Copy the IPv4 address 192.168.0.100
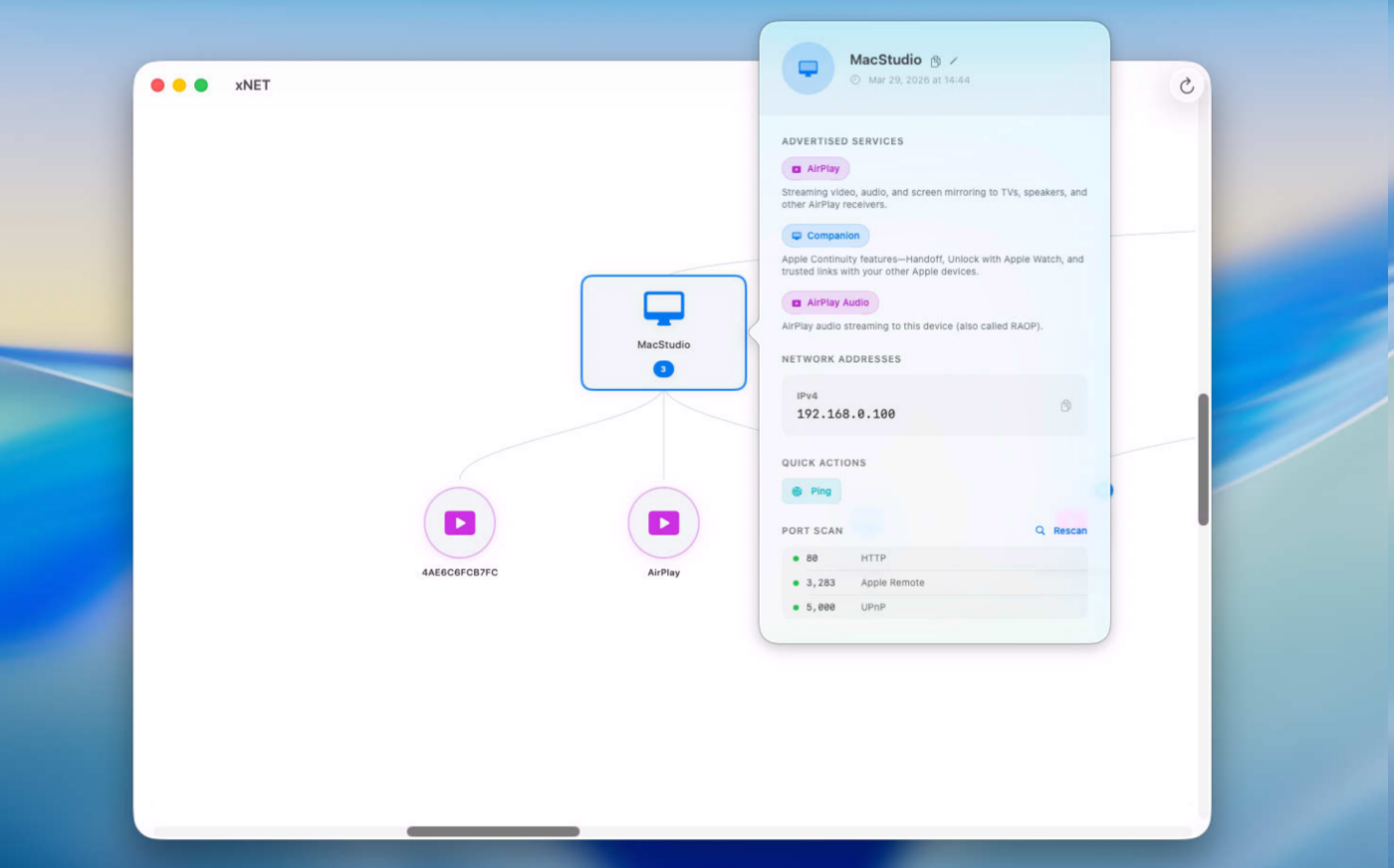 (1065, 406)
